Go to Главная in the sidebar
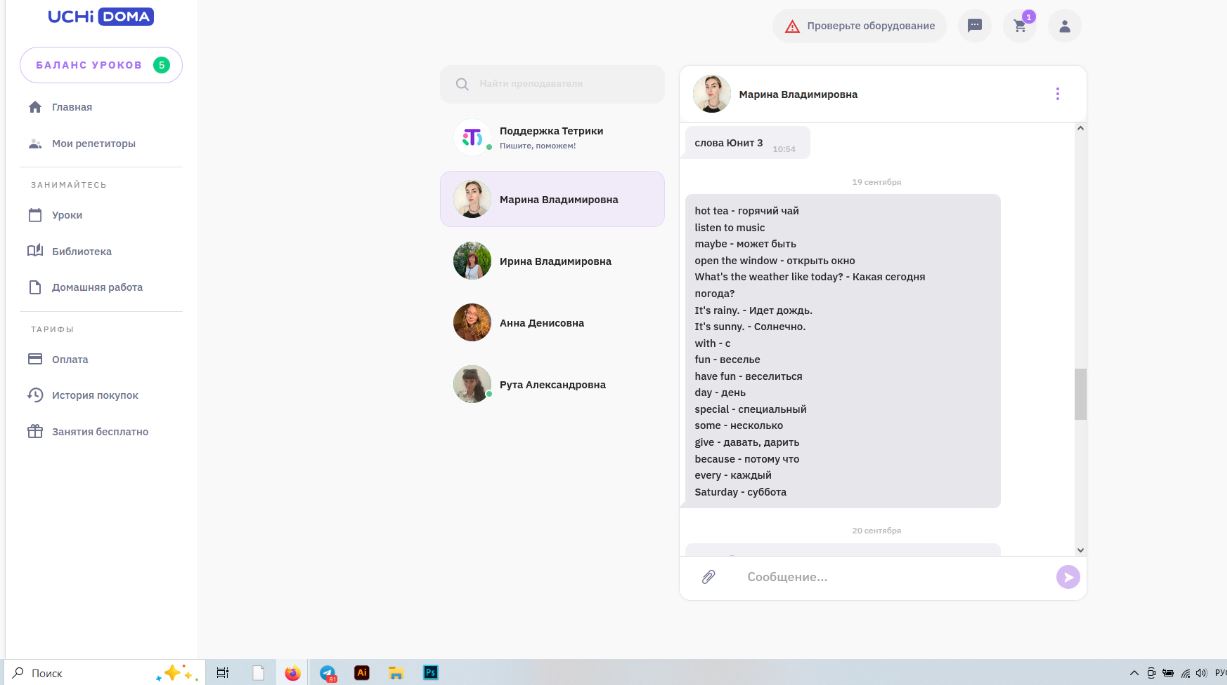Image resolution: width=1227 pixels, height=685 pixels. click(x=71, y=107)
